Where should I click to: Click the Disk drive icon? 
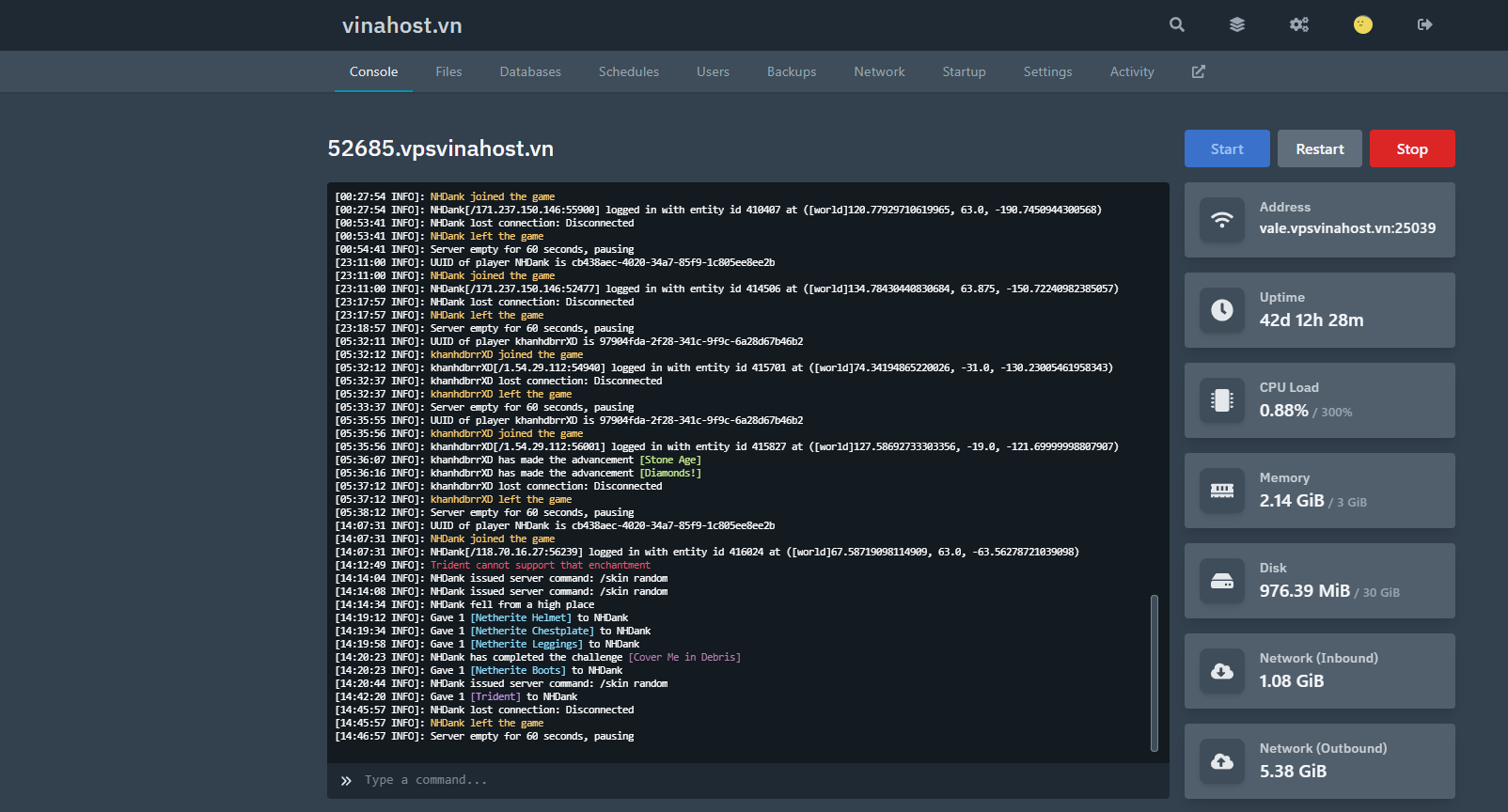pyautogui.click(x=1221, y=581)
